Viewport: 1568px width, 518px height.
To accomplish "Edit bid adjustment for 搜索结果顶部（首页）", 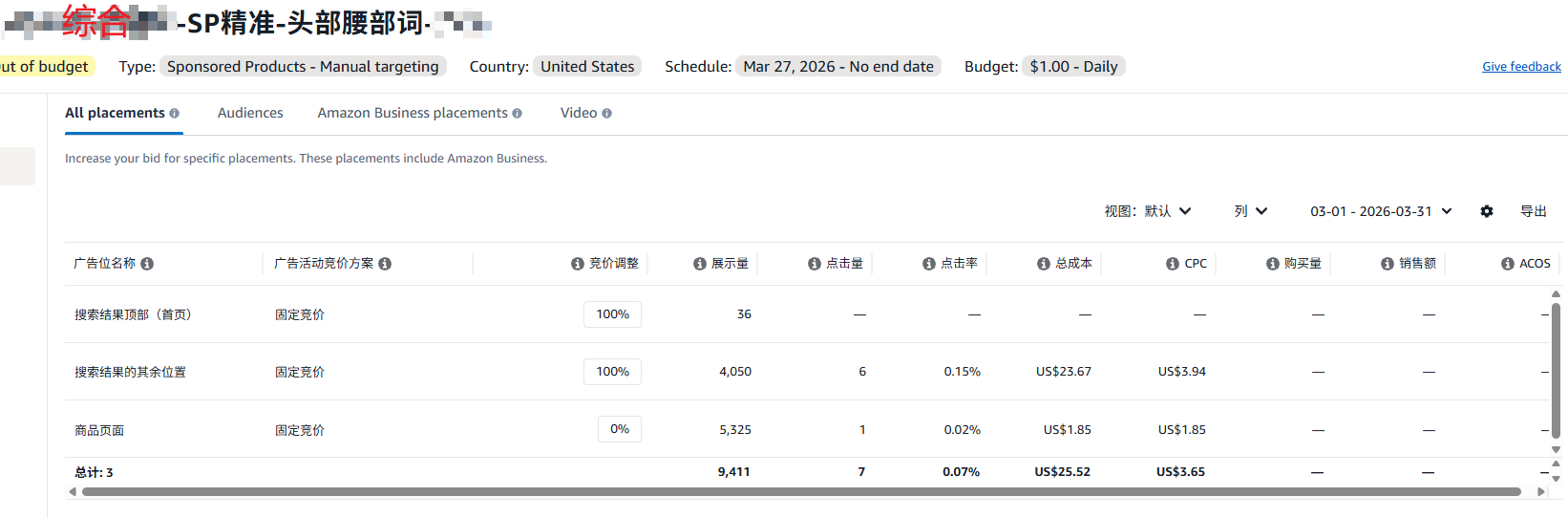I will [x=612, y=314].
